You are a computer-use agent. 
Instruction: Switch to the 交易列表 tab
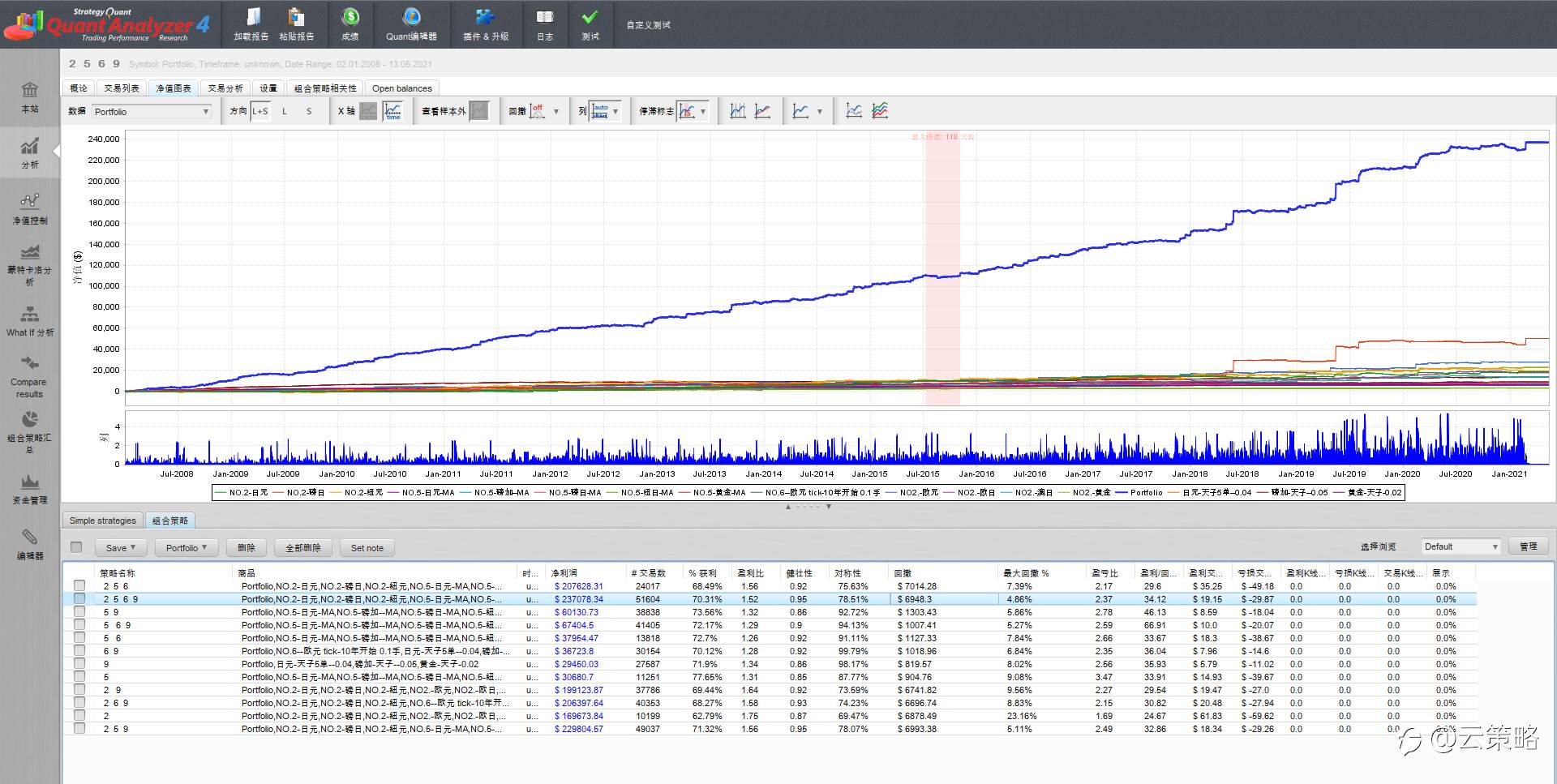122,88
